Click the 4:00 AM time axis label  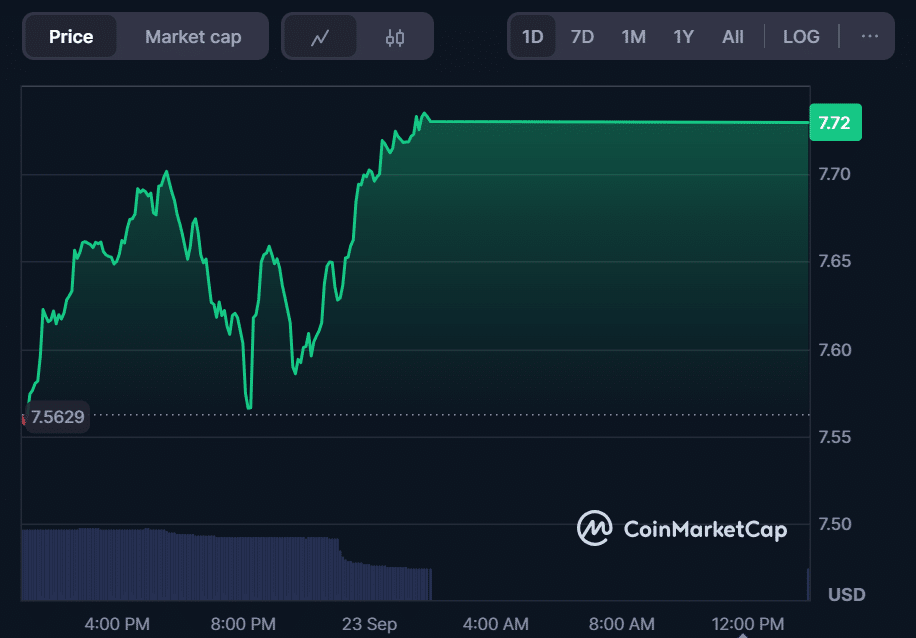[x=497, y=624]
